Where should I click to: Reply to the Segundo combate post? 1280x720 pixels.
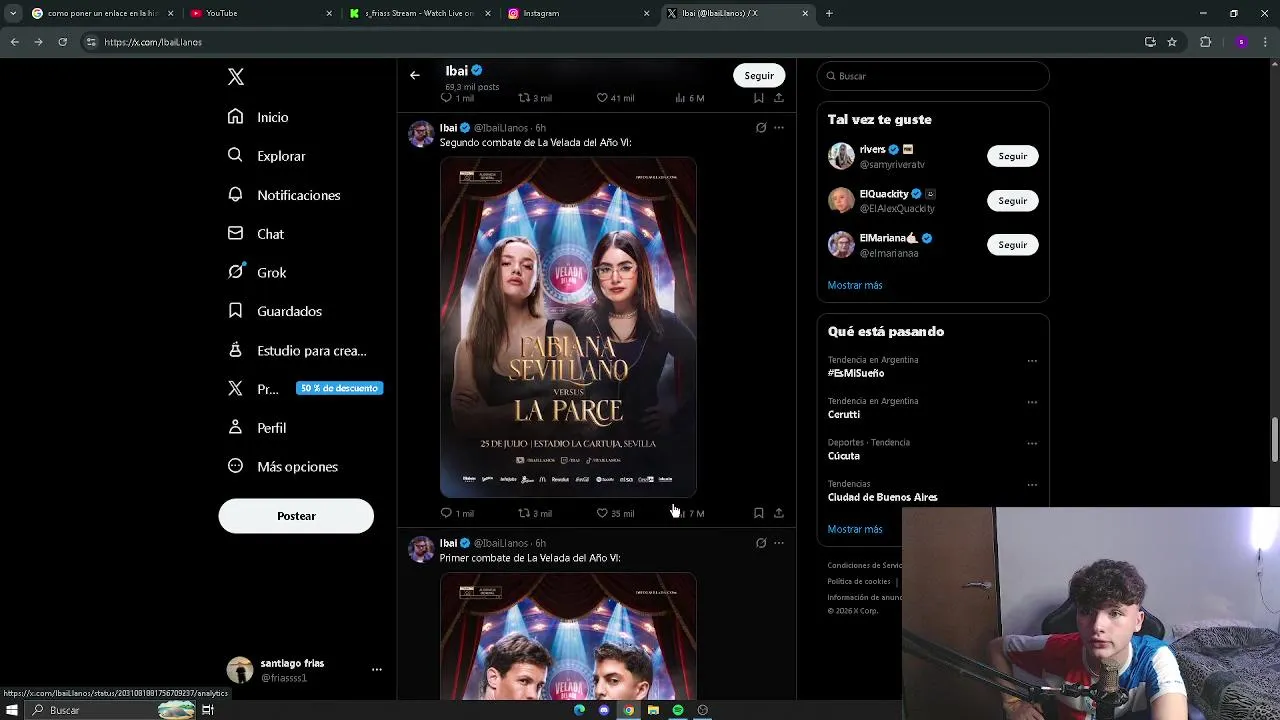click(457, 513)
